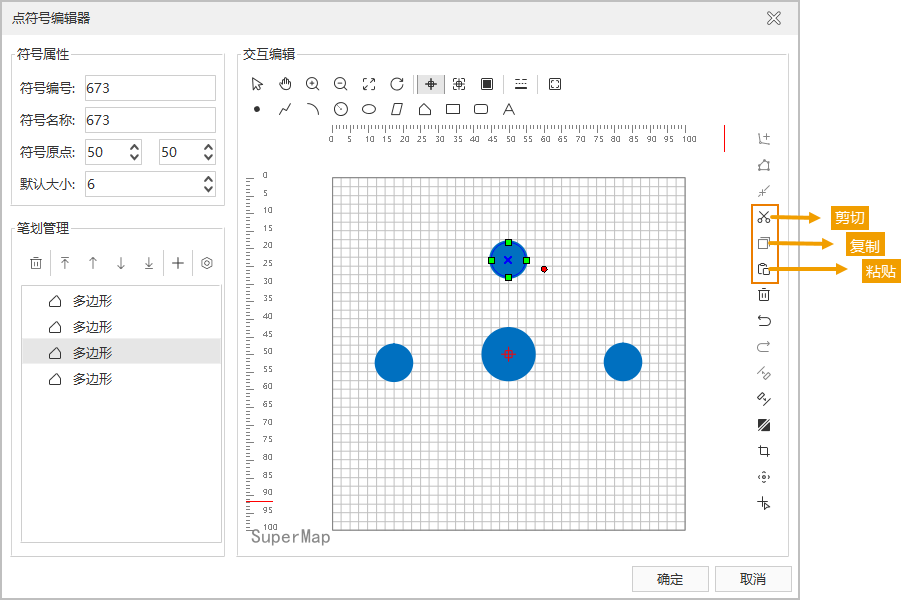Click the stroke style pen icon

coord(764,399)
